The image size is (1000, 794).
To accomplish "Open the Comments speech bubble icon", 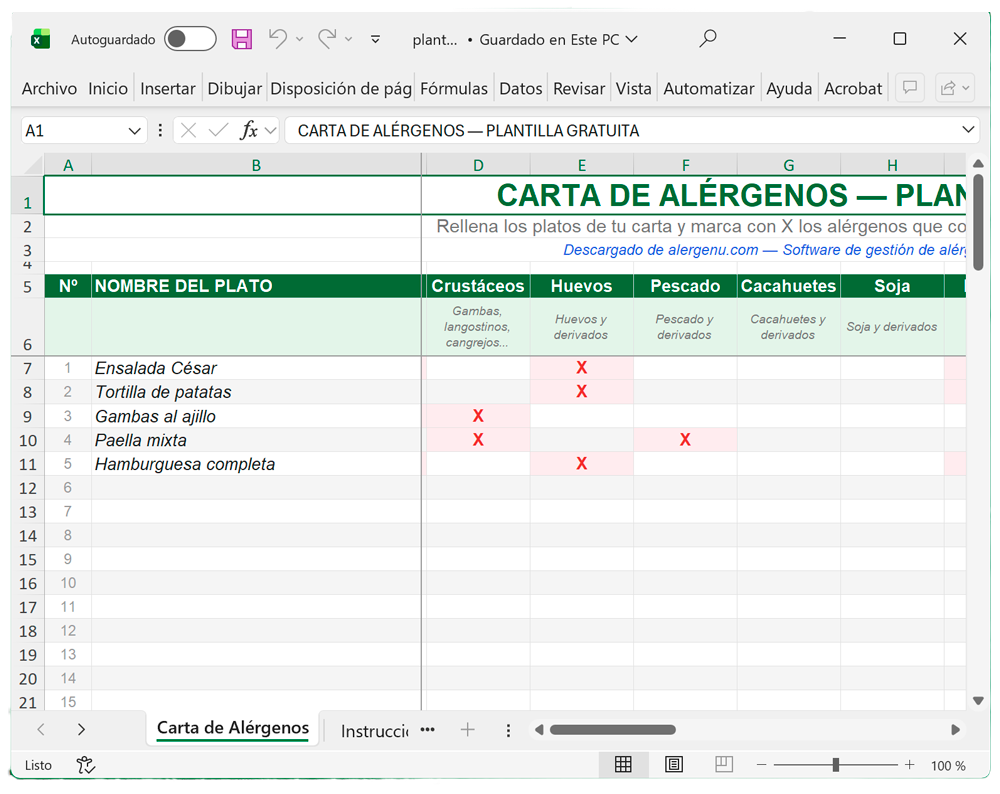I will pos(909,88).
